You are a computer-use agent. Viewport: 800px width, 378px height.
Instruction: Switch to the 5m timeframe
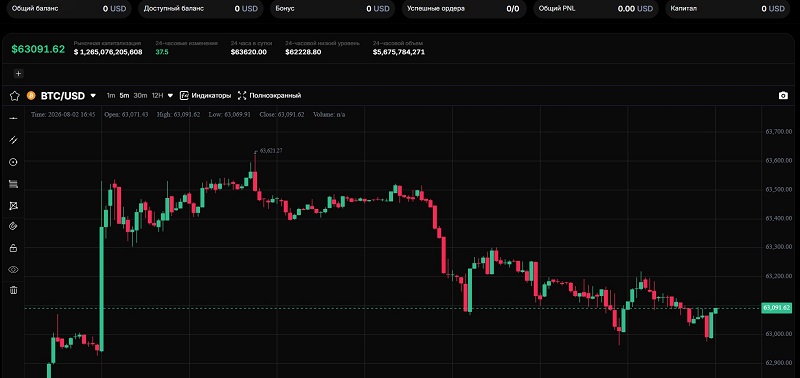click(124, 95)
